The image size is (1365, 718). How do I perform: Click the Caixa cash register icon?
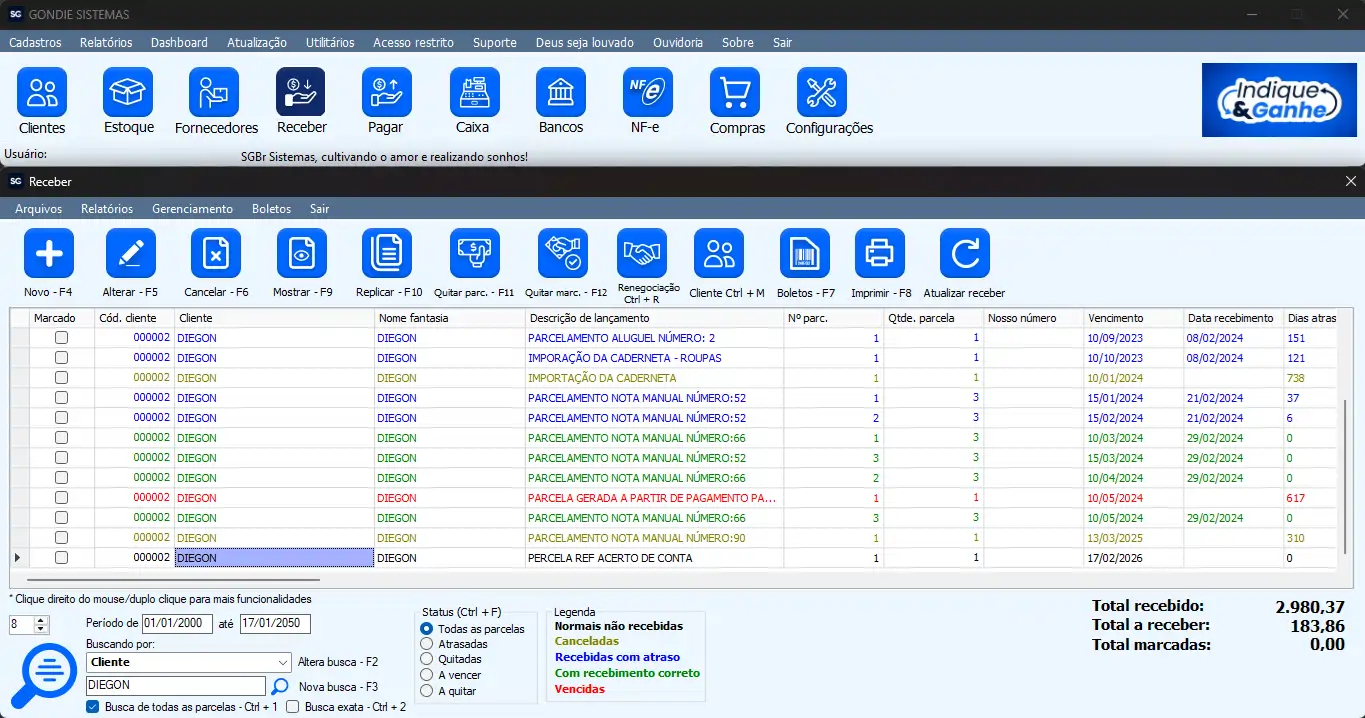click(474, 92)
